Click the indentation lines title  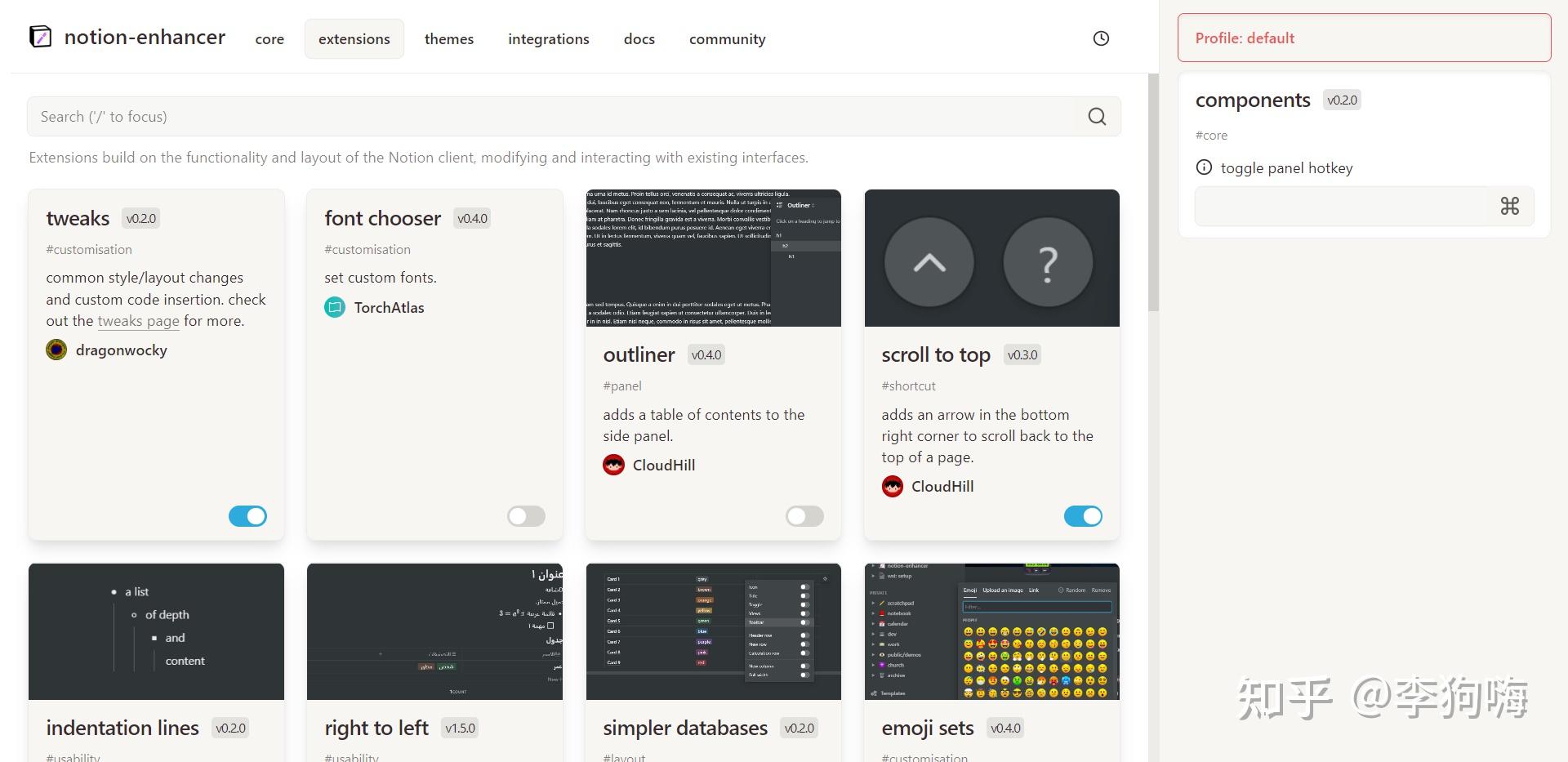tap(122, 728)
